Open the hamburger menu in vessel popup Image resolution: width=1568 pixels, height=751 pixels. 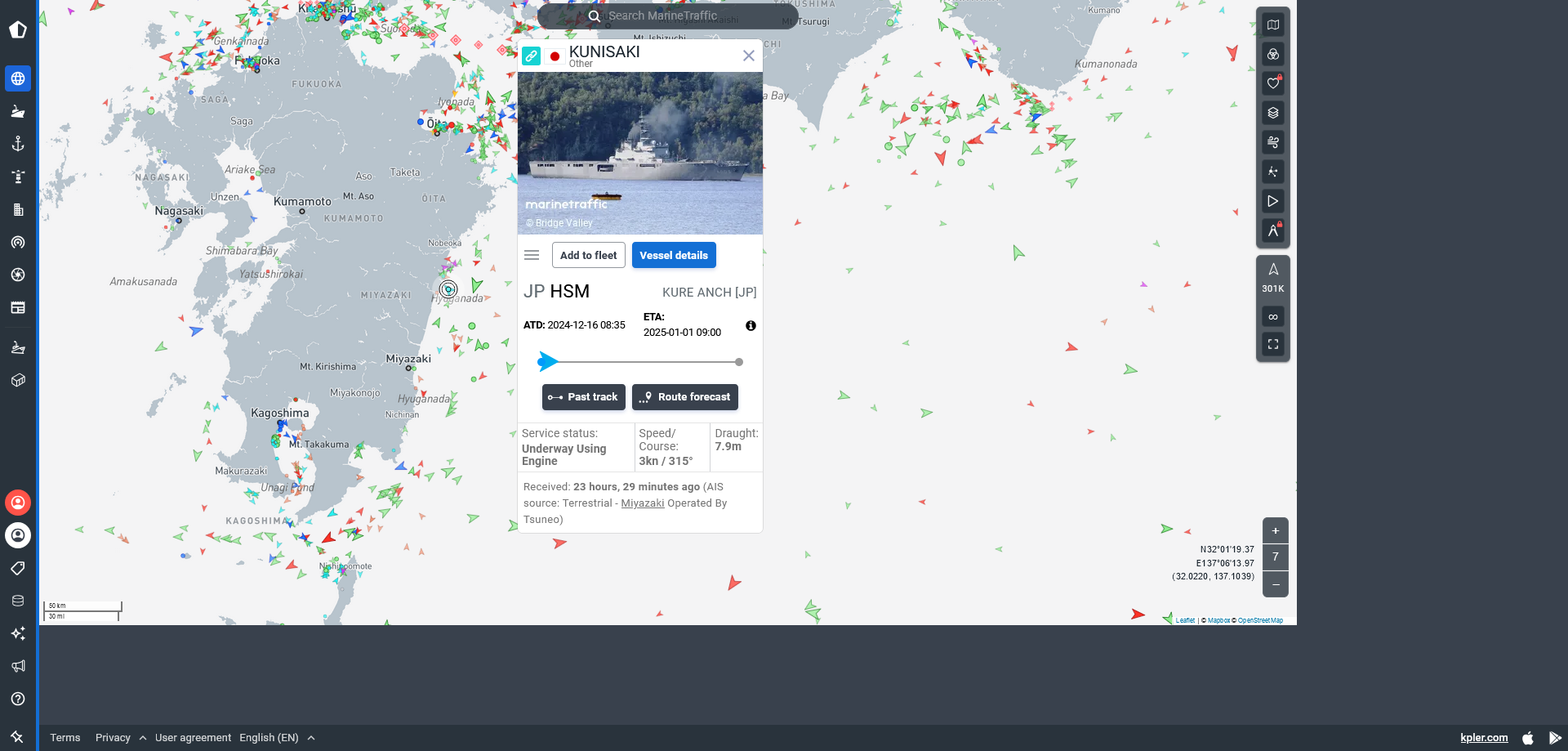tap(532, 255)
